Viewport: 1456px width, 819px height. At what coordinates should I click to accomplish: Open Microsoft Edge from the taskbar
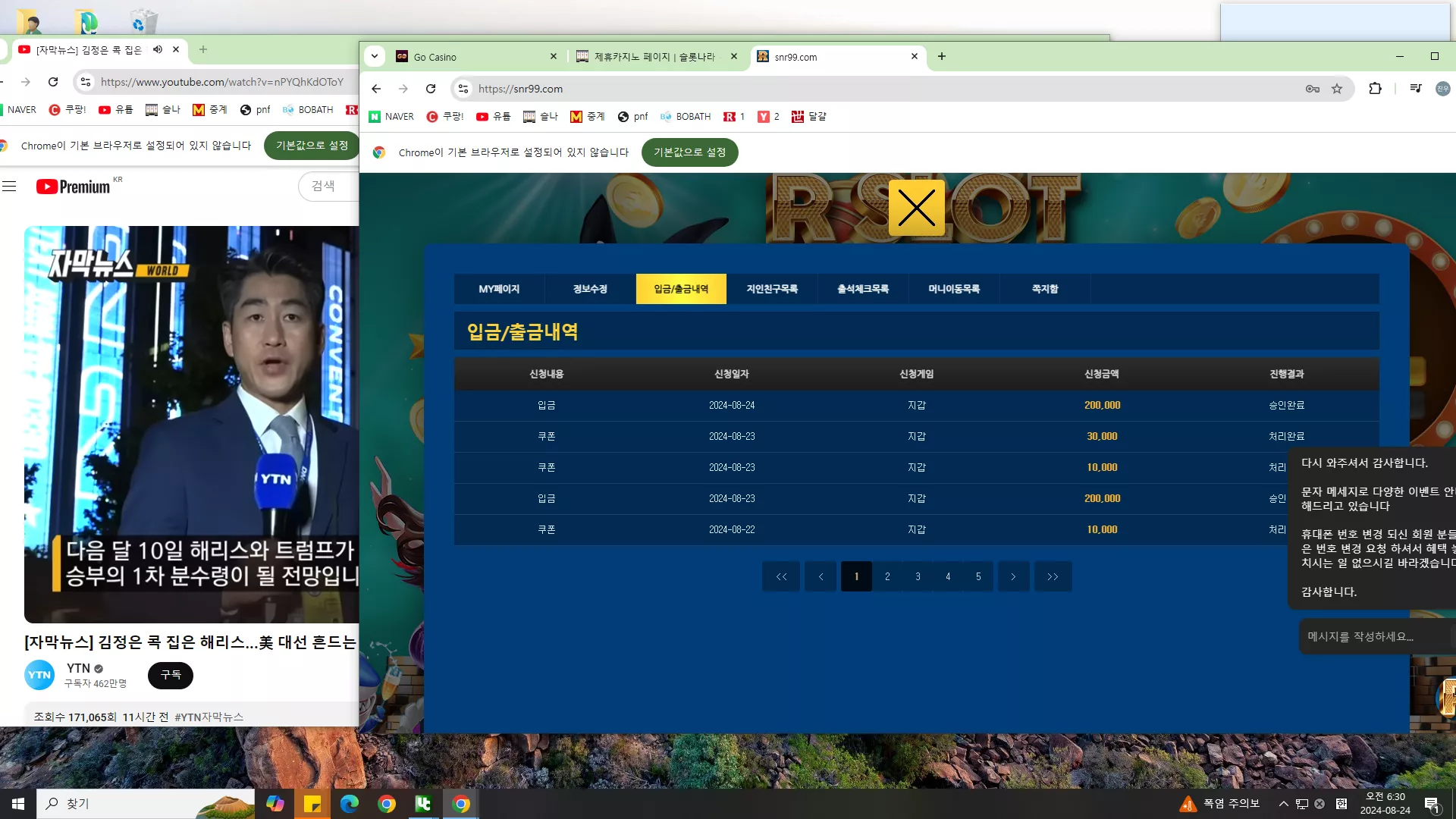pos(349,804)
